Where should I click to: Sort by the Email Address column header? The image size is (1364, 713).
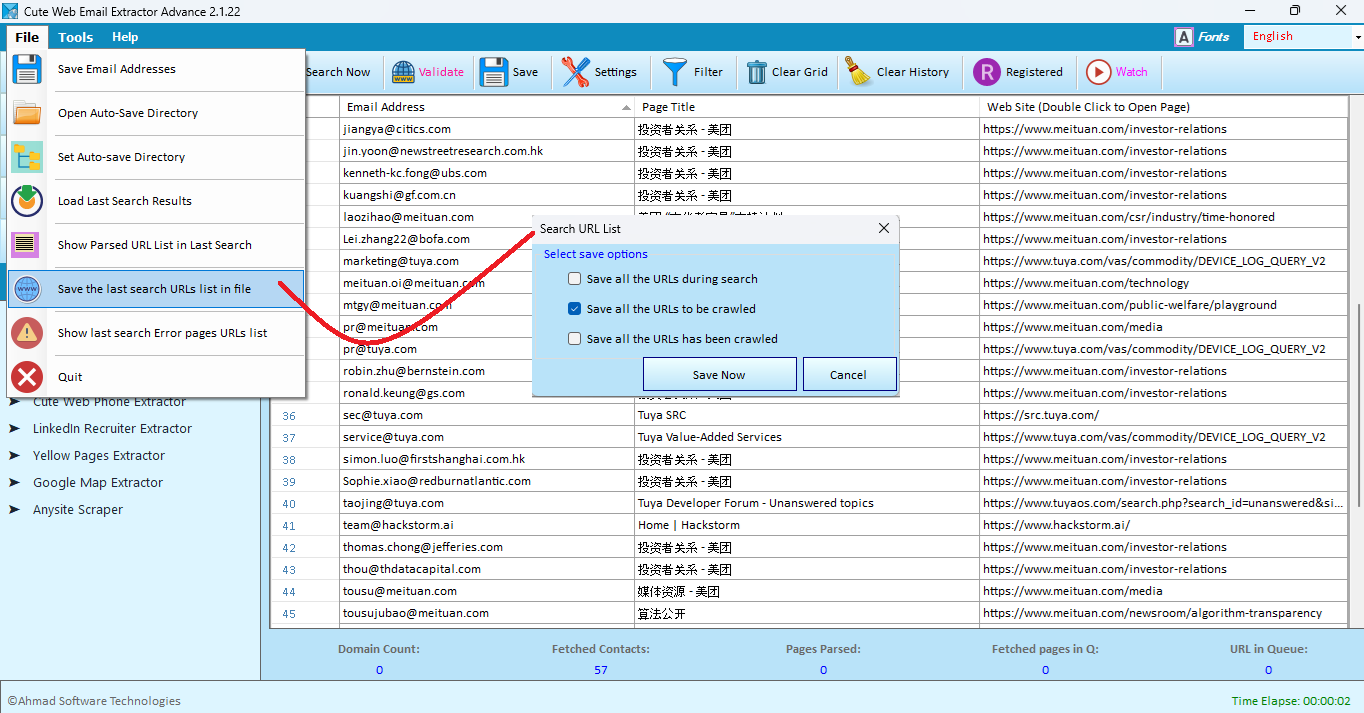point(487,107)
